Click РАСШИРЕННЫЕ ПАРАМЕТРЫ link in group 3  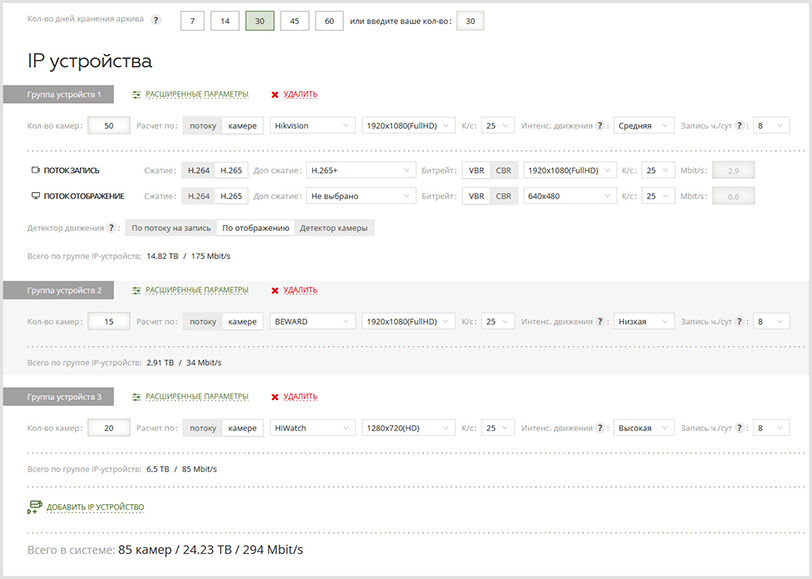pyautogui.click(x=197, y=397)
